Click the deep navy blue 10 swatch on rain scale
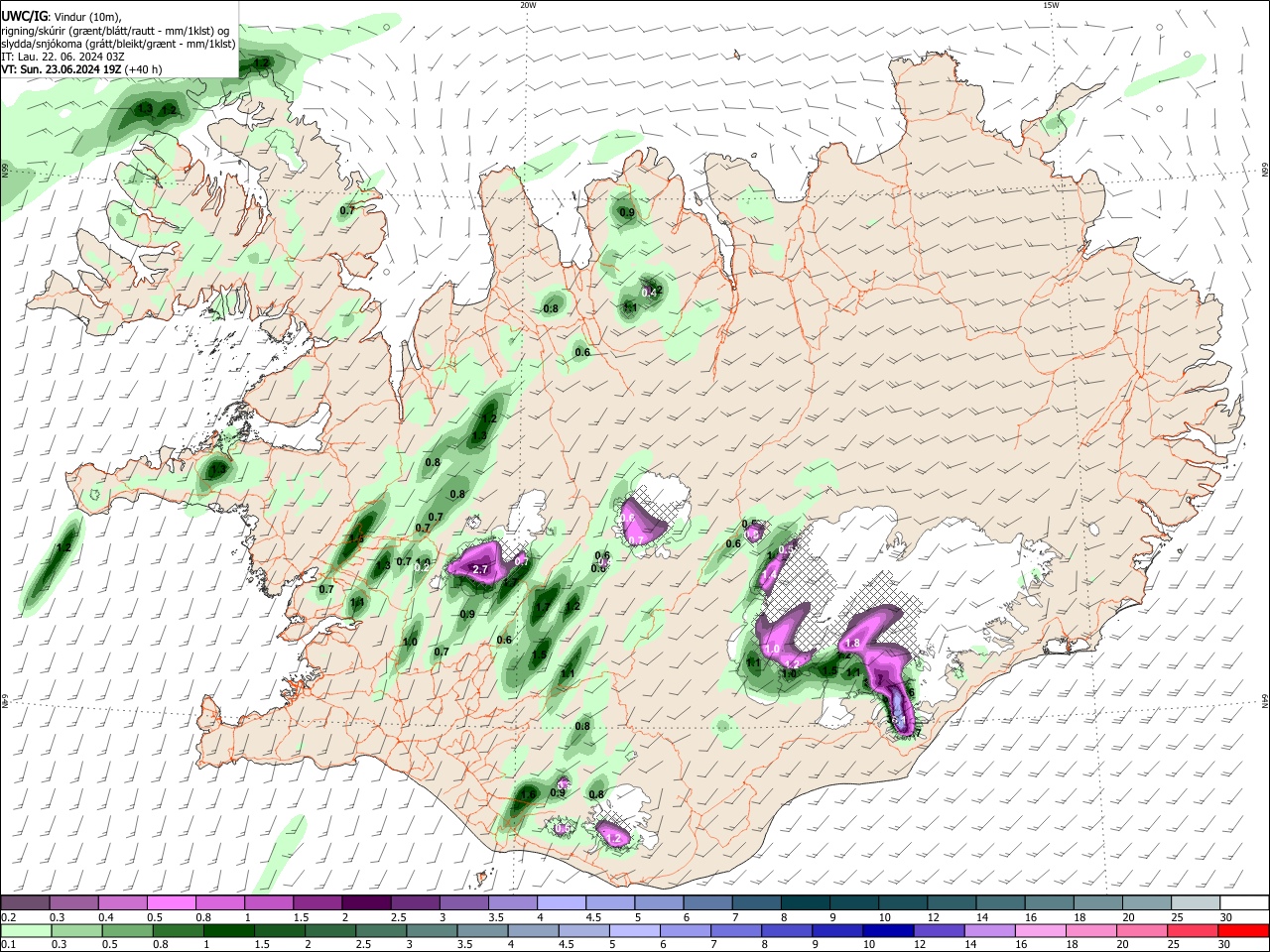The height and width of the screenshot is (952, 1270). click(x=887, y=930)
